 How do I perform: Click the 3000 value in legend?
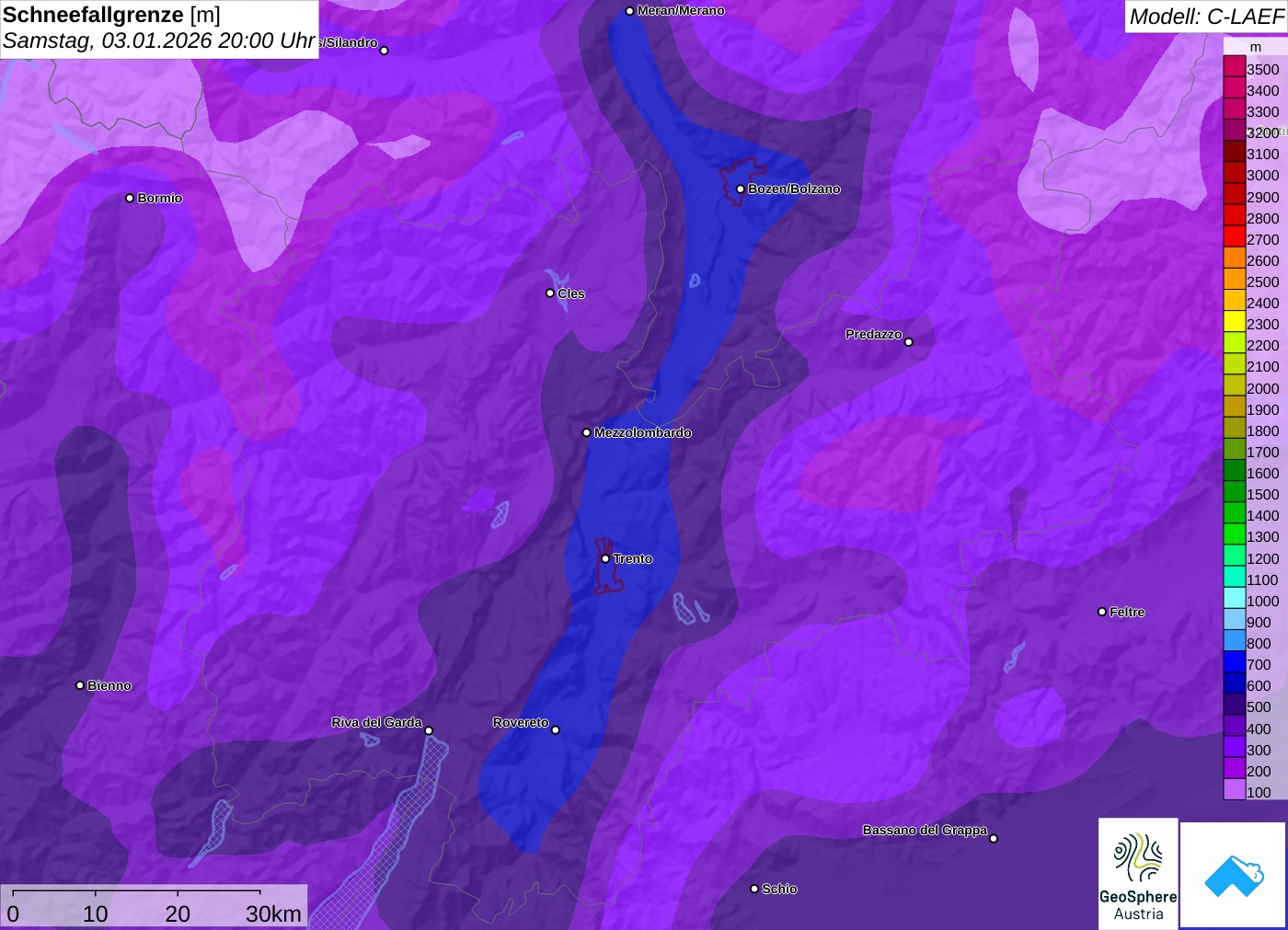coord(1263,175)
